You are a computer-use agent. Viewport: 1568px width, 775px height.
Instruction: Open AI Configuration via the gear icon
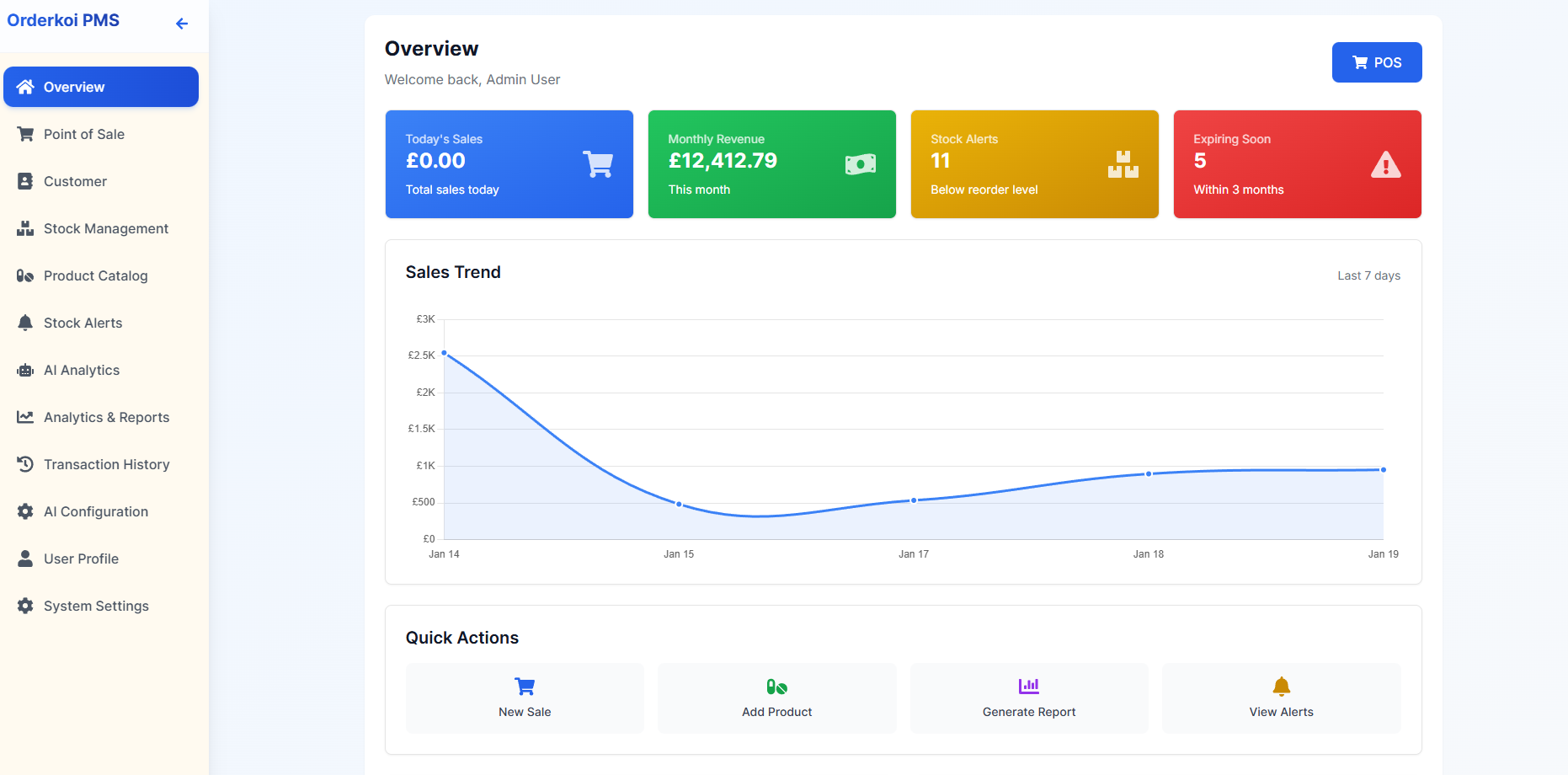(25, 511)
